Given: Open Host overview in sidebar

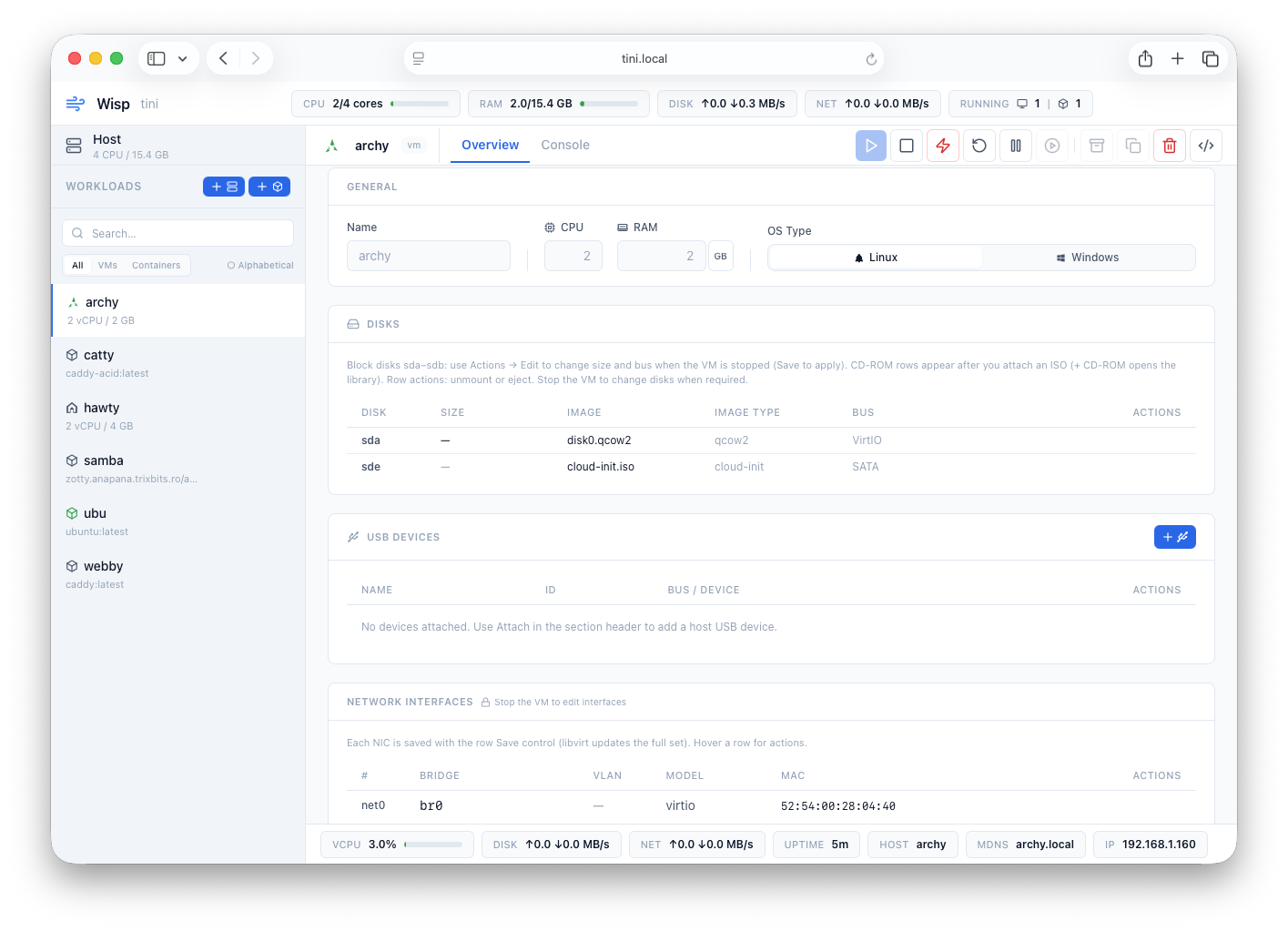Looking at the screenshot, I should point(178,146).
